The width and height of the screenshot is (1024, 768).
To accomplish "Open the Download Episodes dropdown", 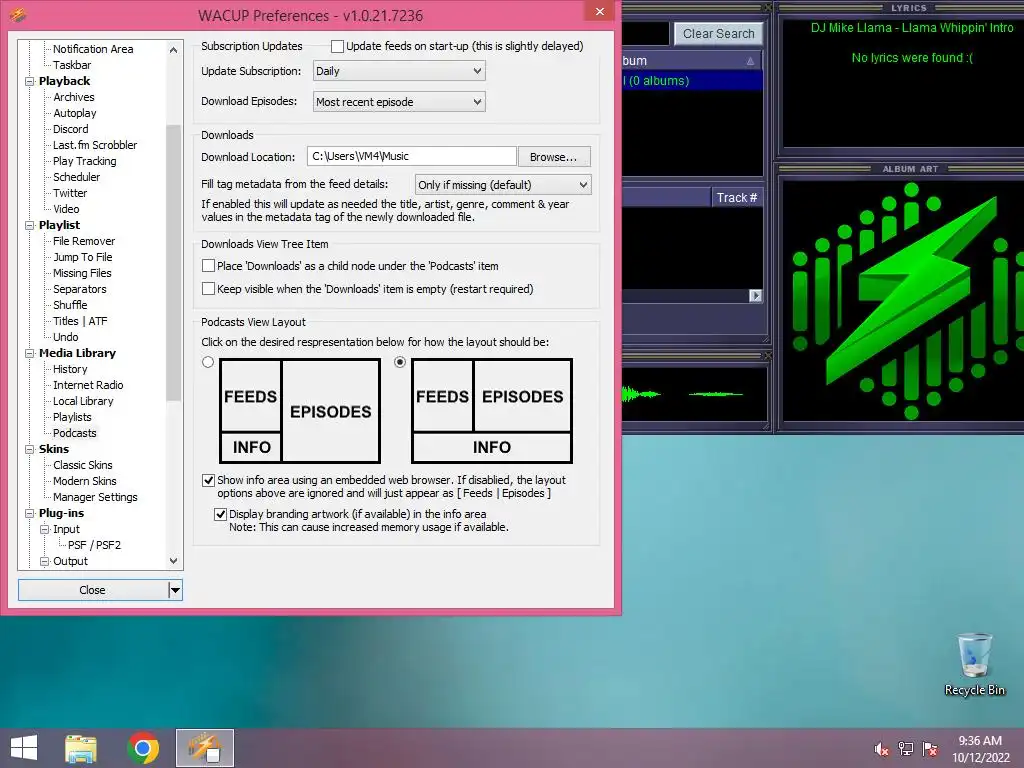I will coord(399,102).
